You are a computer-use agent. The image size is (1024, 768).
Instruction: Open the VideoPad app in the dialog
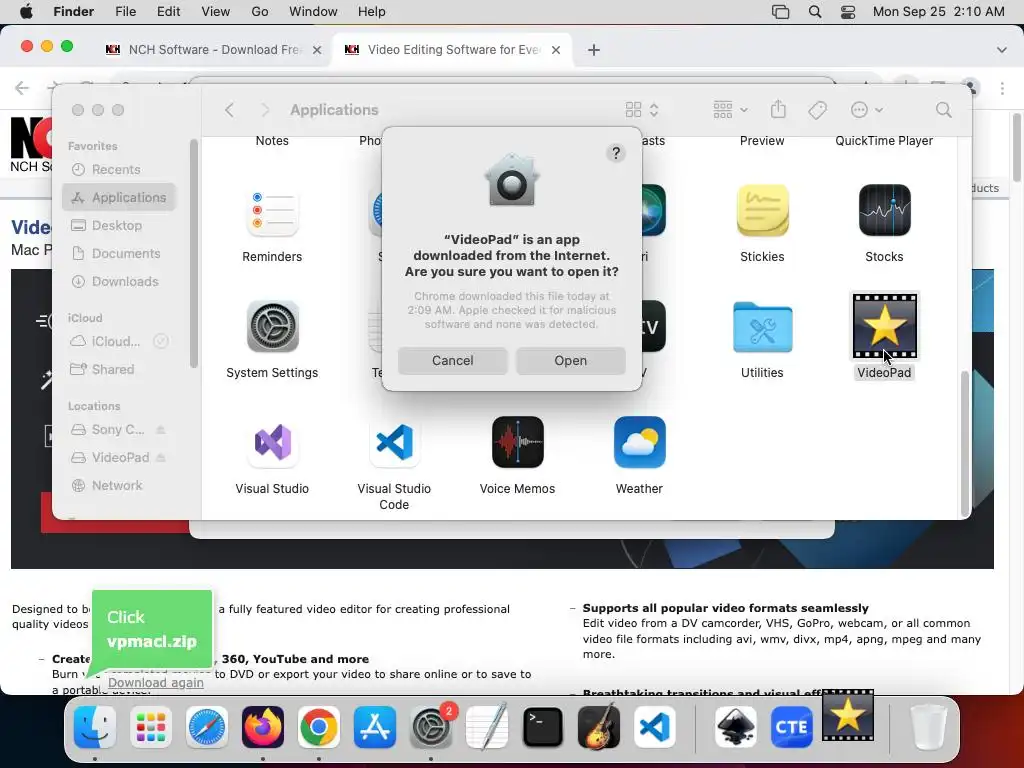click(x=570, y=360)
